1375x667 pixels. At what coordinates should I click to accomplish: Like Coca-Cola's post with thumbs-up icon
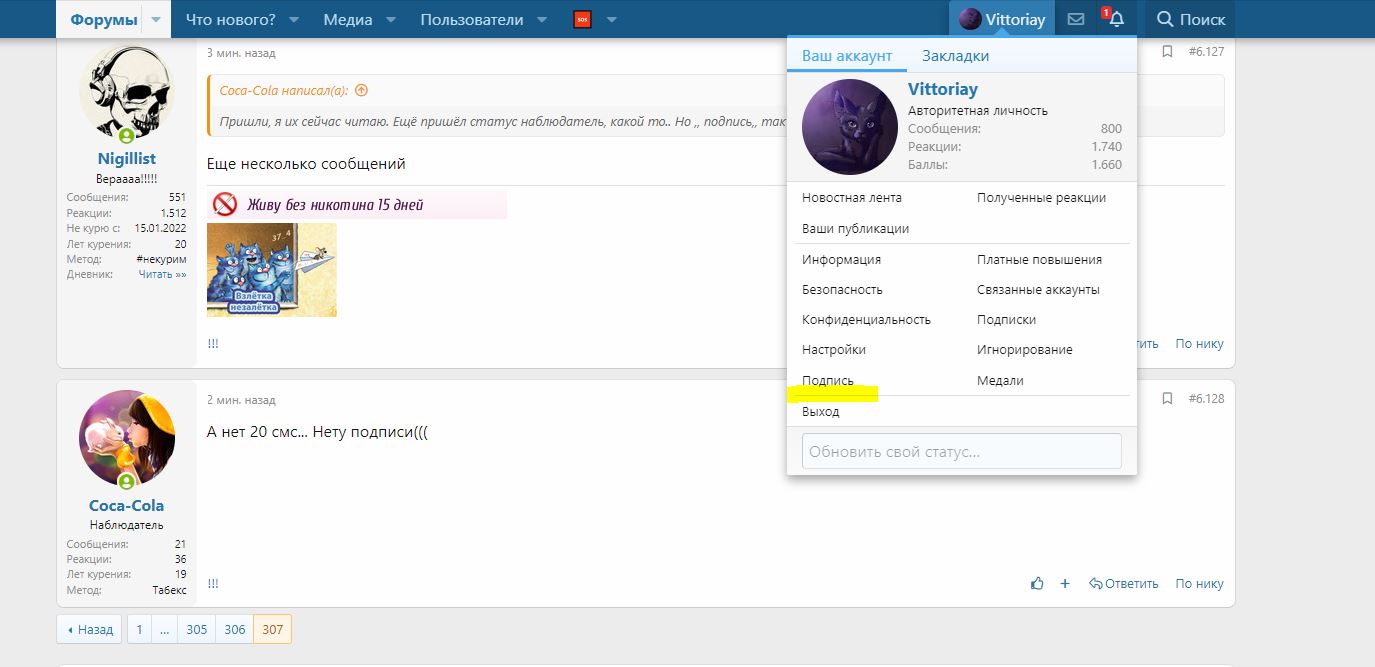pos(1037,584)
